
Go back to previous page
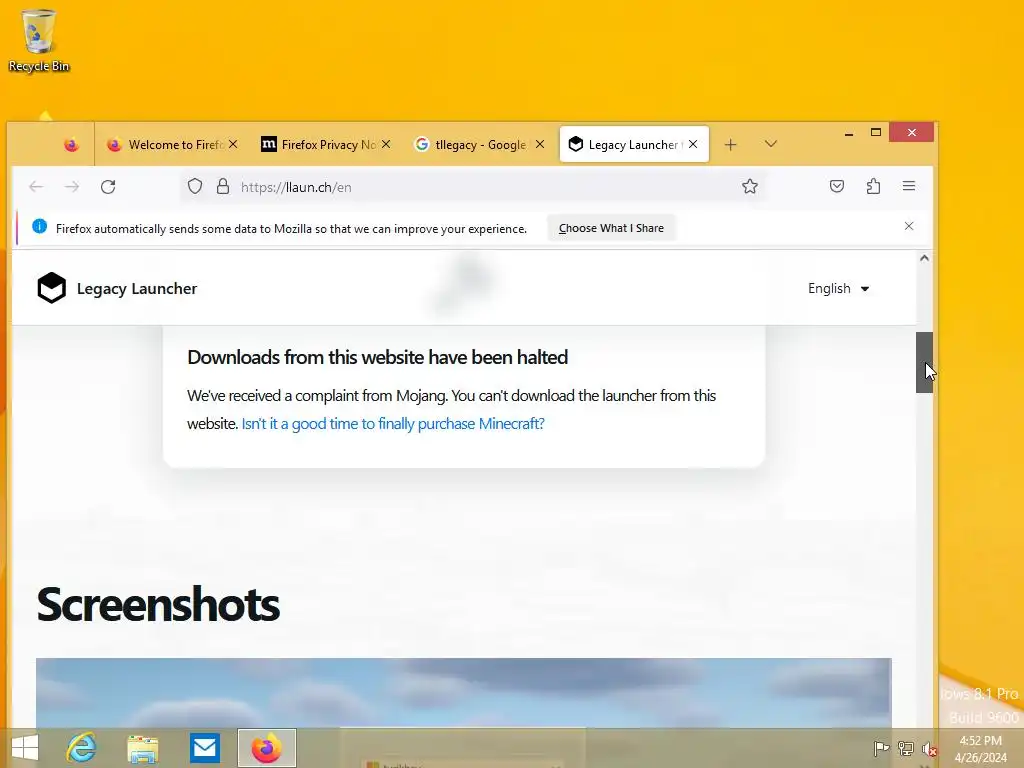36,187
